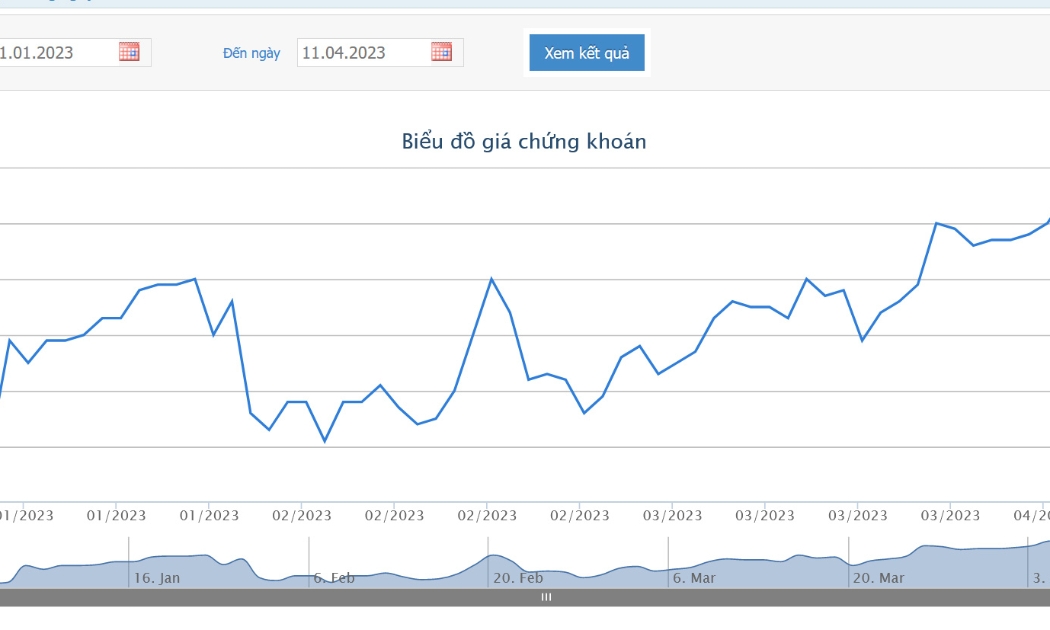Click the sharp price peak in late February
Screen dimensions: 1050x630
pyautogui.click(x=492, y=279)
